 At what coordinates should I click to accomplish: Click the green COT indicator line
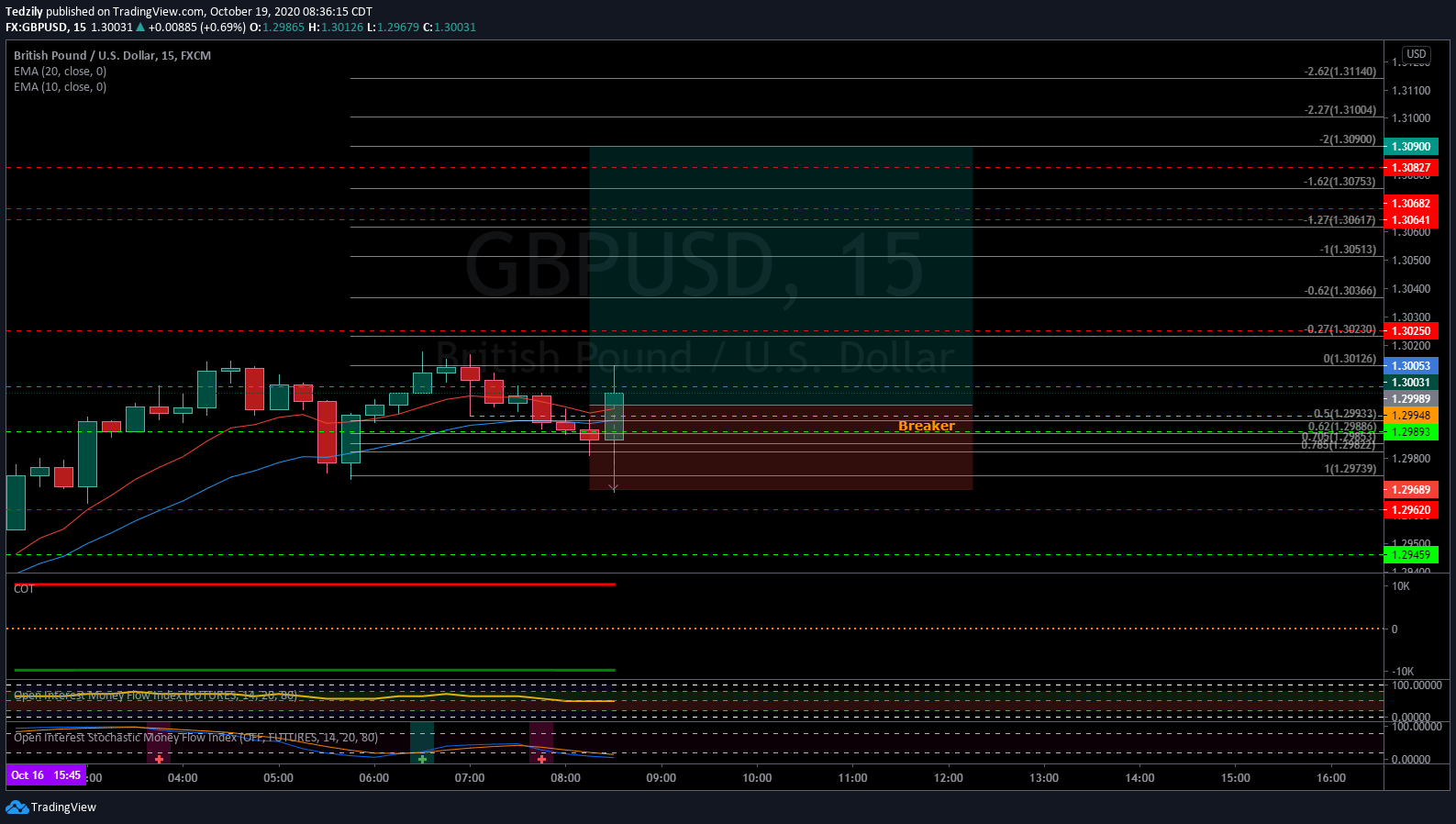(x=315, y=670)
